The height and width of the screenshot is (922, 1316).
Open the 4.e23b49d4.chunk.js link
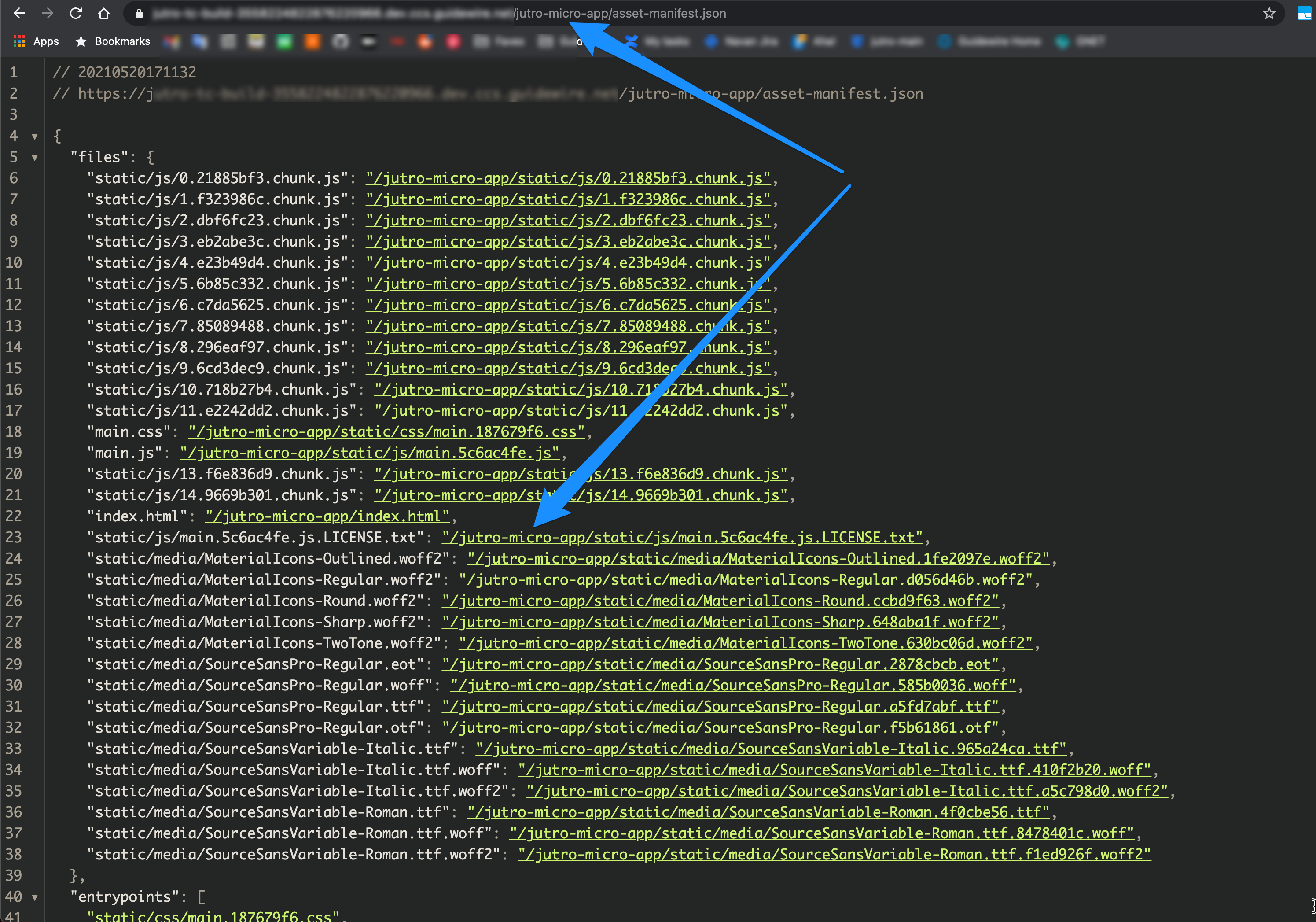click(x=568, y=262)
